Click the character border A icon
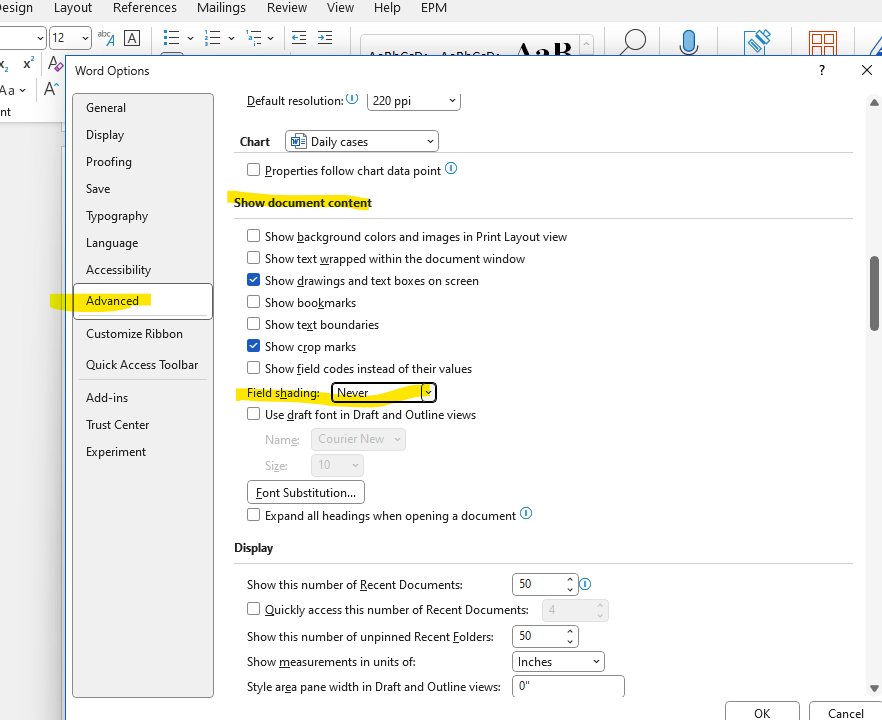Image resolution: width=882 pixels, height=720 pixels. click(132, 38)
